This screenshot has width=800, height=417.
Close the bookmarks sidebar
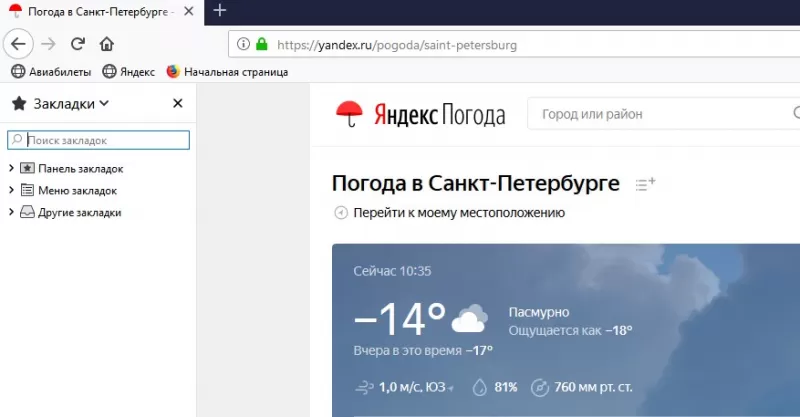coord(178,104)
